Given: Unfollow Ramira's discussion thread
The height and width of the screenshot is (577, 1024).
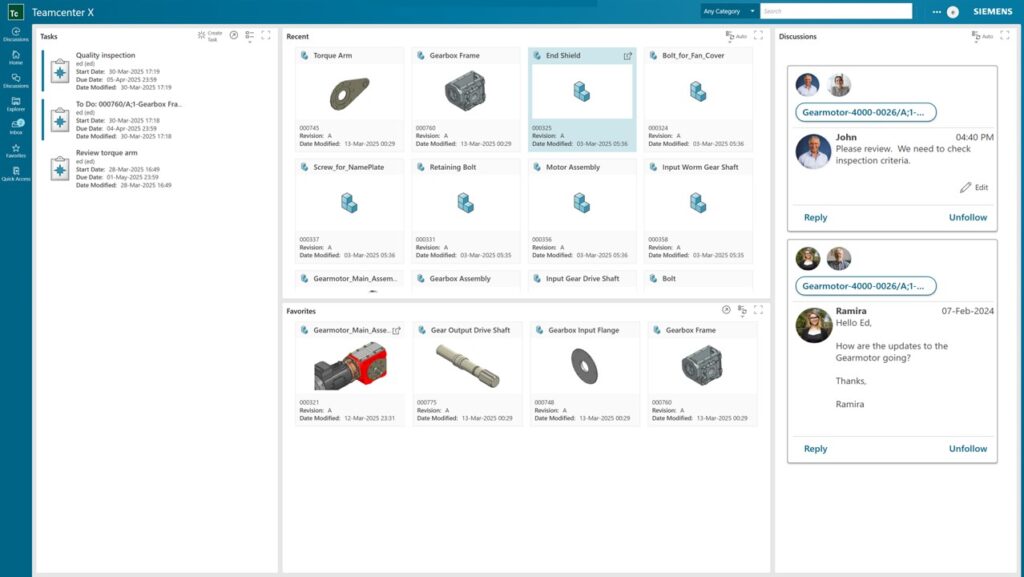Looking at the screenshot, I should [966, 448].
